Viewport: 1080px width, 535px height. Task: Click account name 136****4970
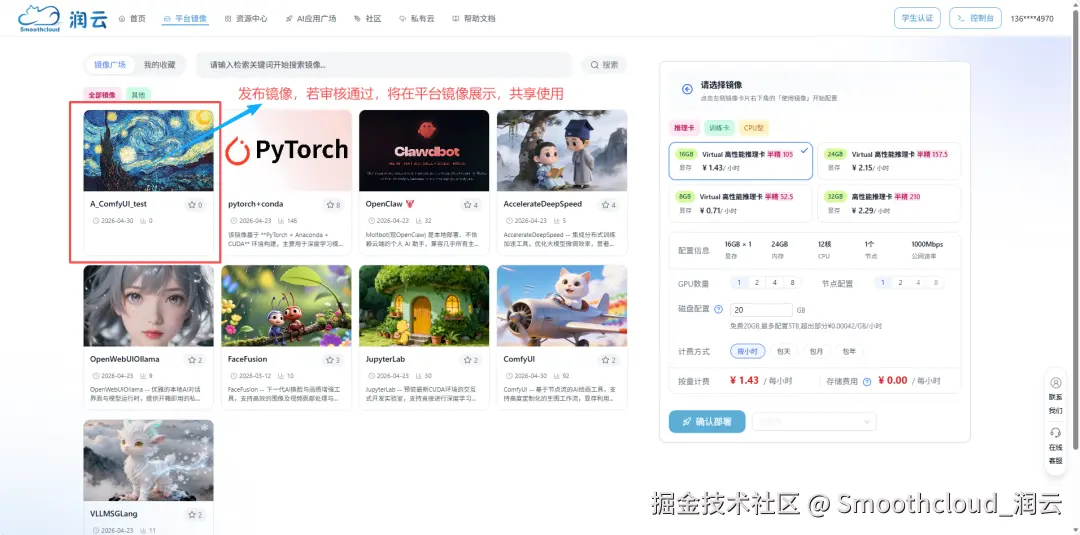pyautogui.click(x=1032, y=19)
